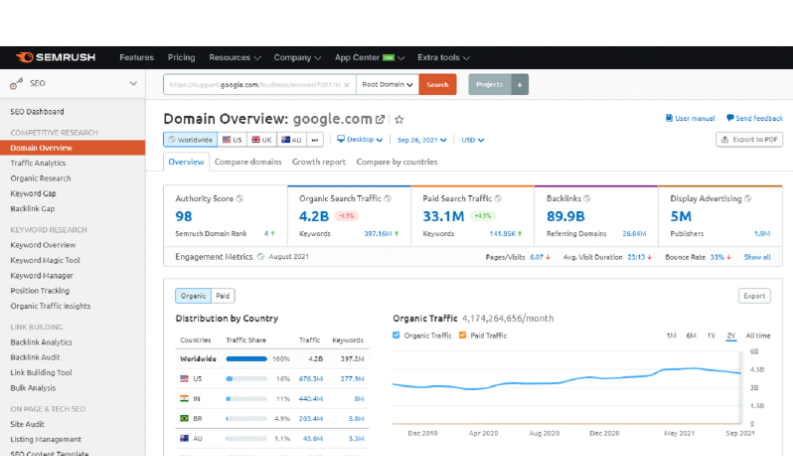Click the Export to PDF button

(749, 140)
